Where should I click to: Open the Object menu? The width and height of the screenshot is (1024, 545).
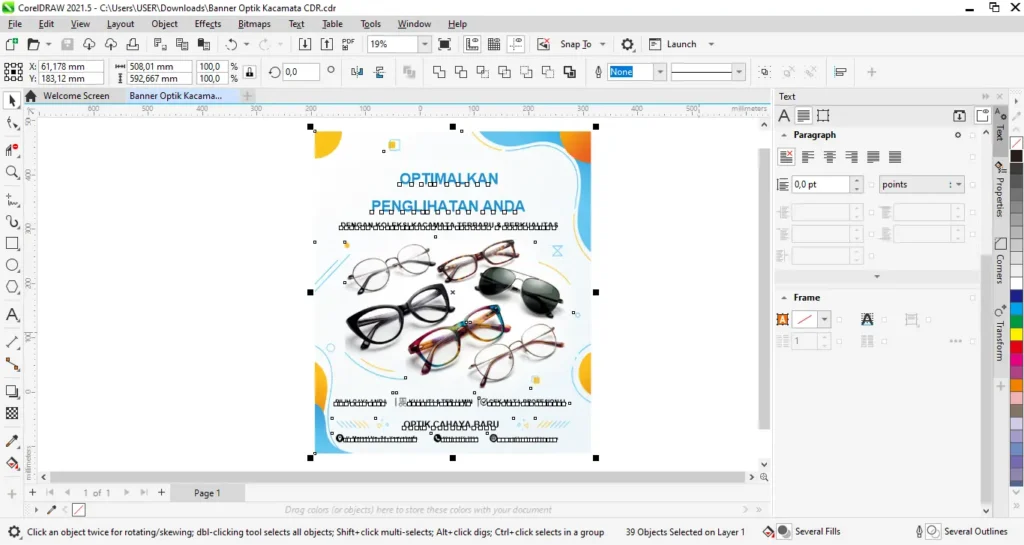165,24
